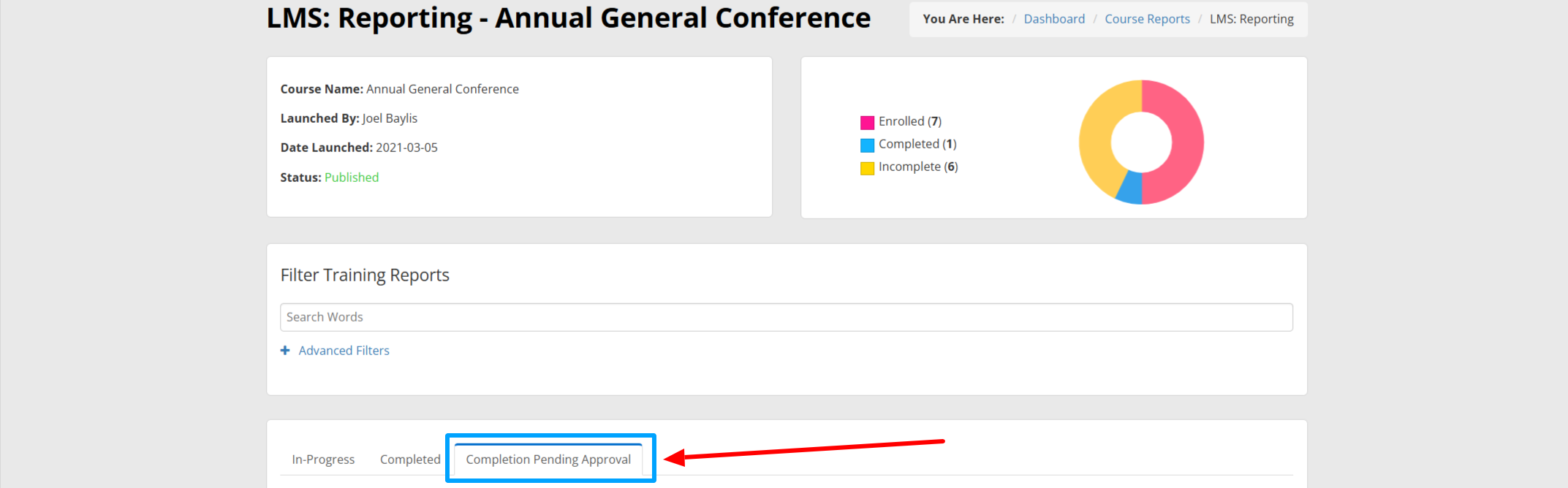Screen dimensions: 1568x488
Task: Click the plus icon beside Advanced Filters
Action: pyautogui.click(x=285, y=351)
